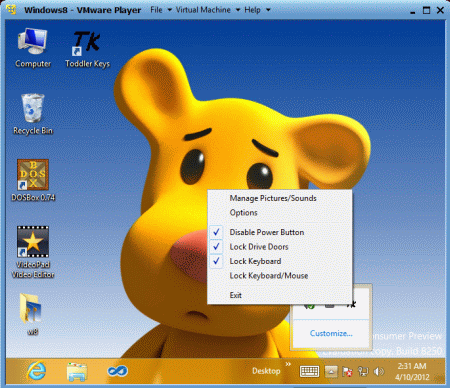Select the VideoPad Video Editor shortcut
The height and width of the screenshot is (388, 450).
pos(33,252)
